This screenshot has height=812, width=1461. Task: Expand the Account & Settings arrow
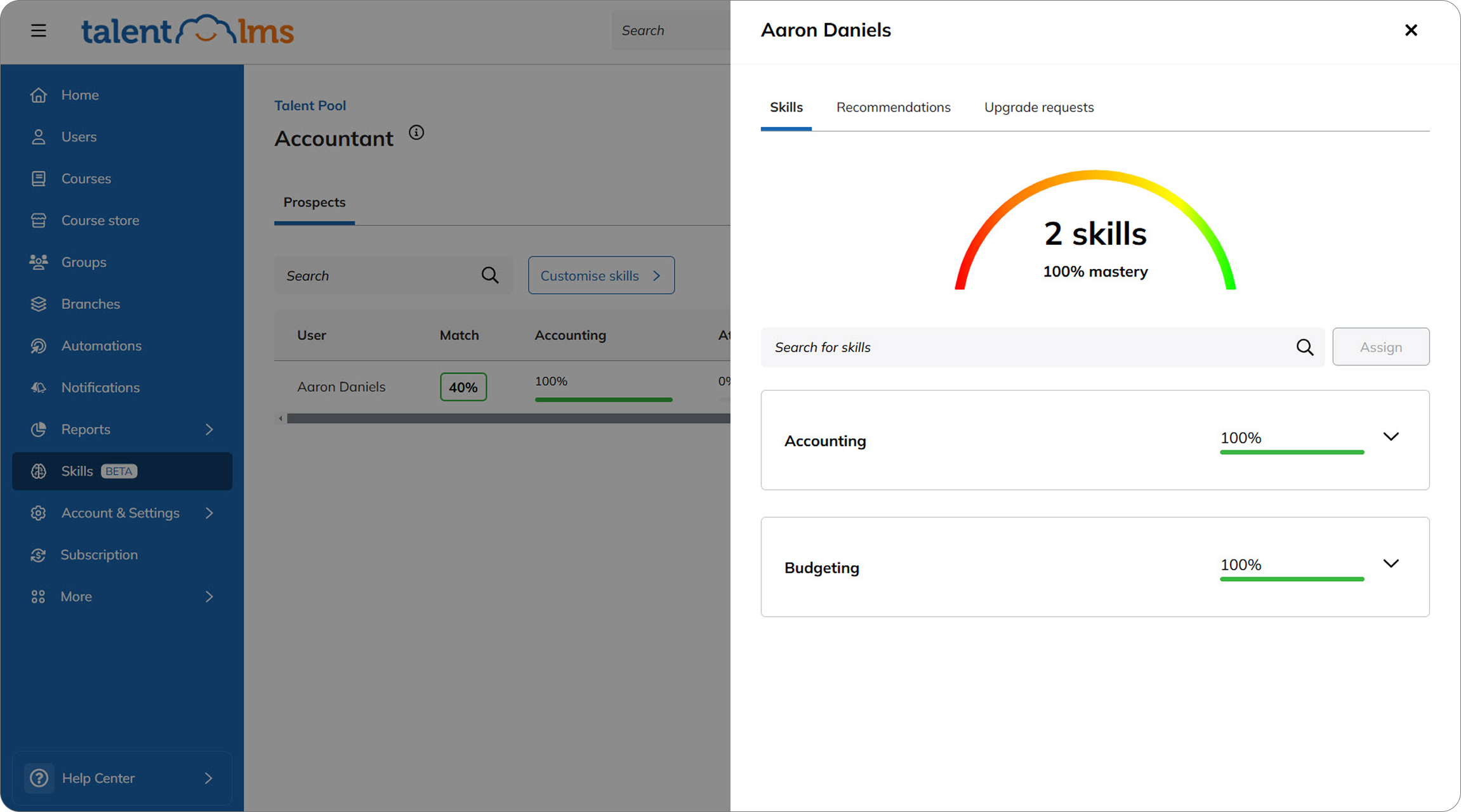209,513
